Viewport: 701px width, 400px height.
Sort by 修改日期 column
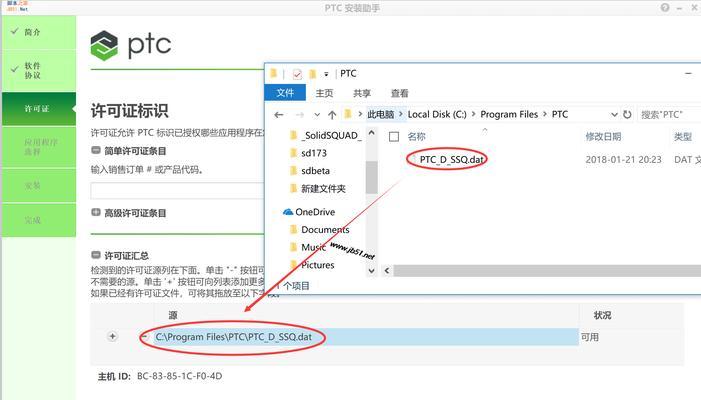[603, 136]
